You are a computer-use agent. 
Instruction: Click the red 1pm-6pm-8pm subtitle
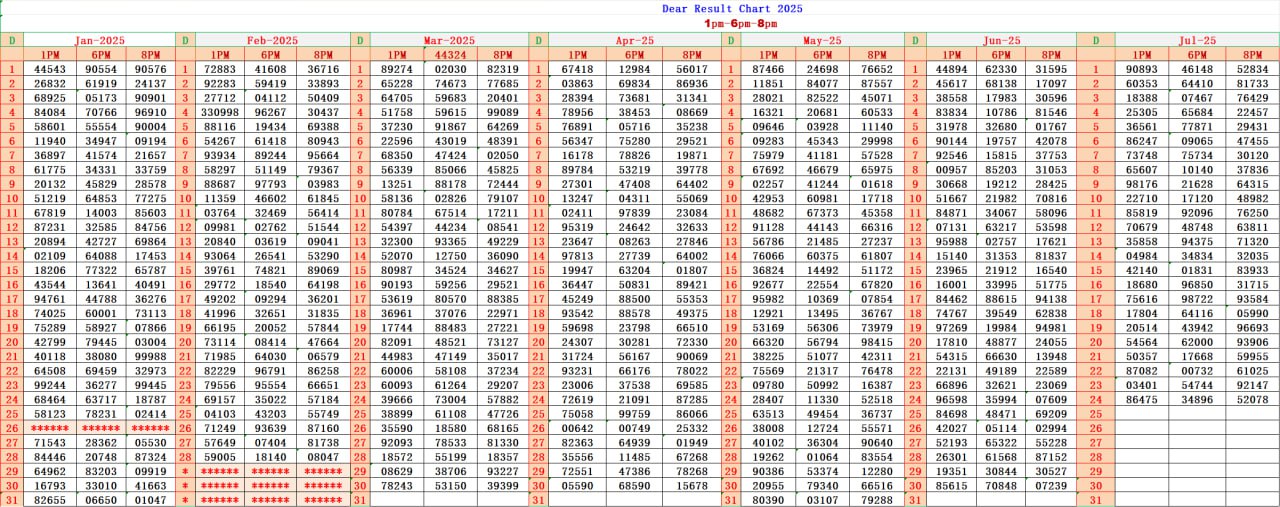tap(739, 22)
